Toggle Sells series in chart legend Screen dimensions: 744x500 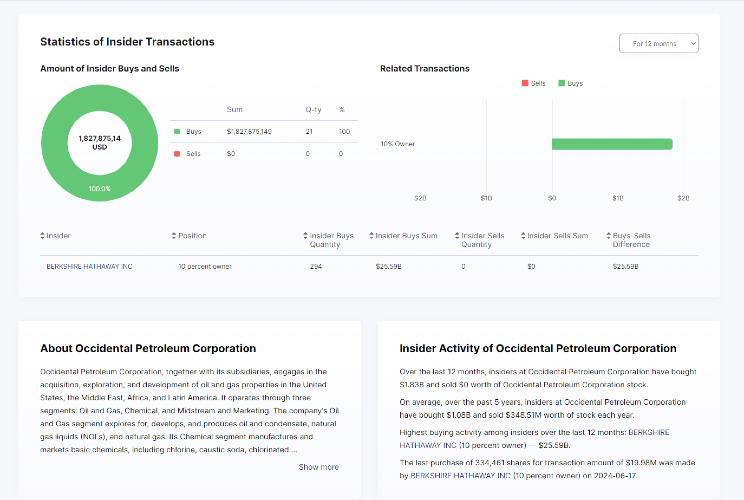(533, 83)
